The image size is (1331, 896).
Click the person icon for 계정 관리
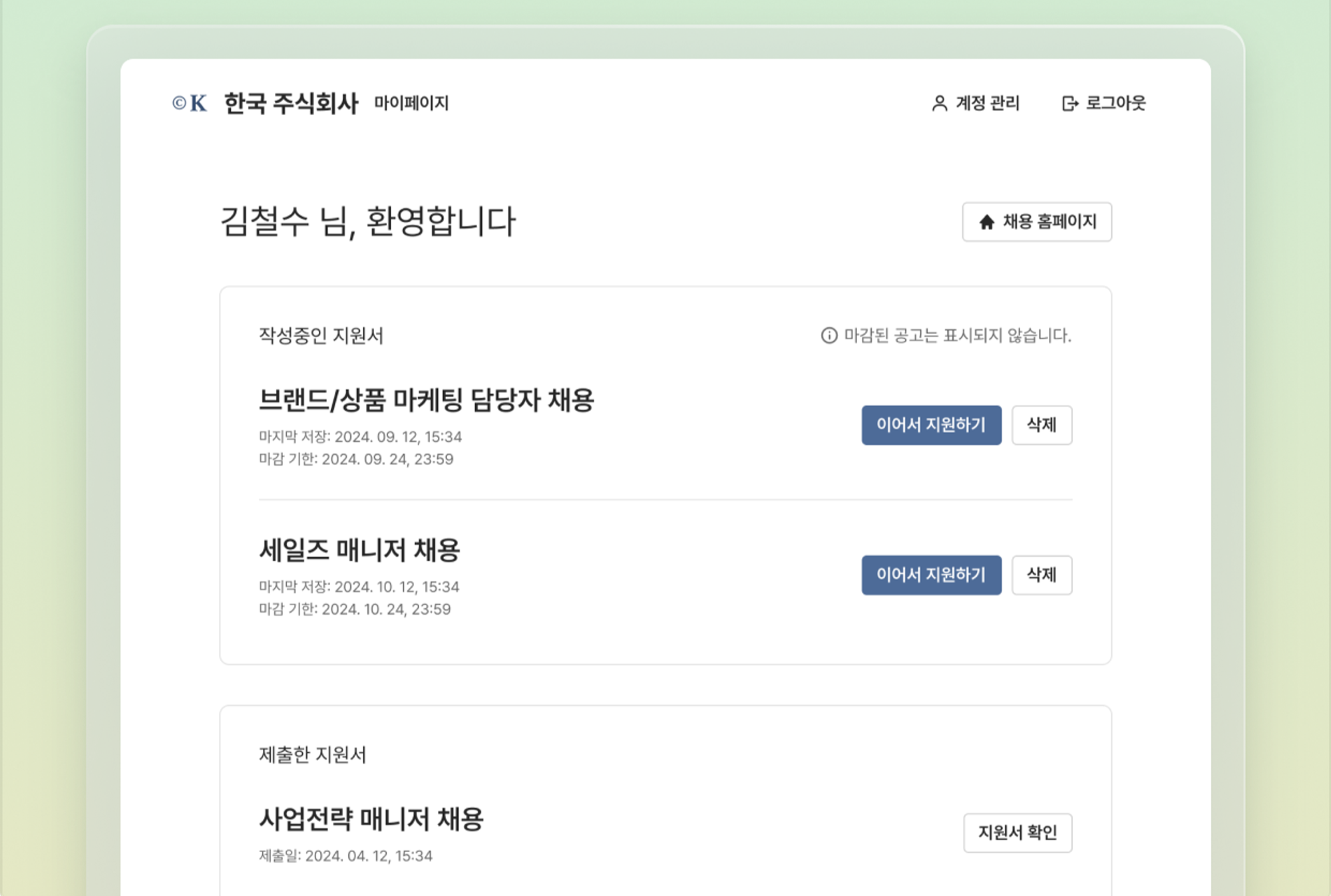(x=939, y=103)
